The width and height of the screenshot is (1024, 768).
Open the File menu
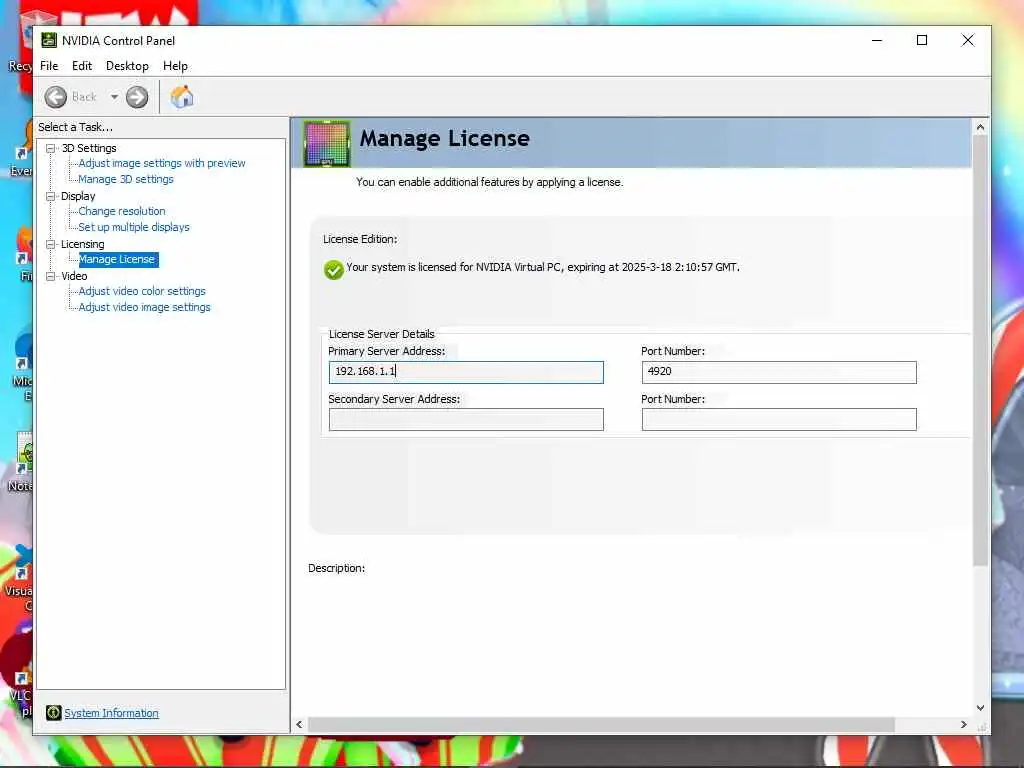tap(49, 66)
